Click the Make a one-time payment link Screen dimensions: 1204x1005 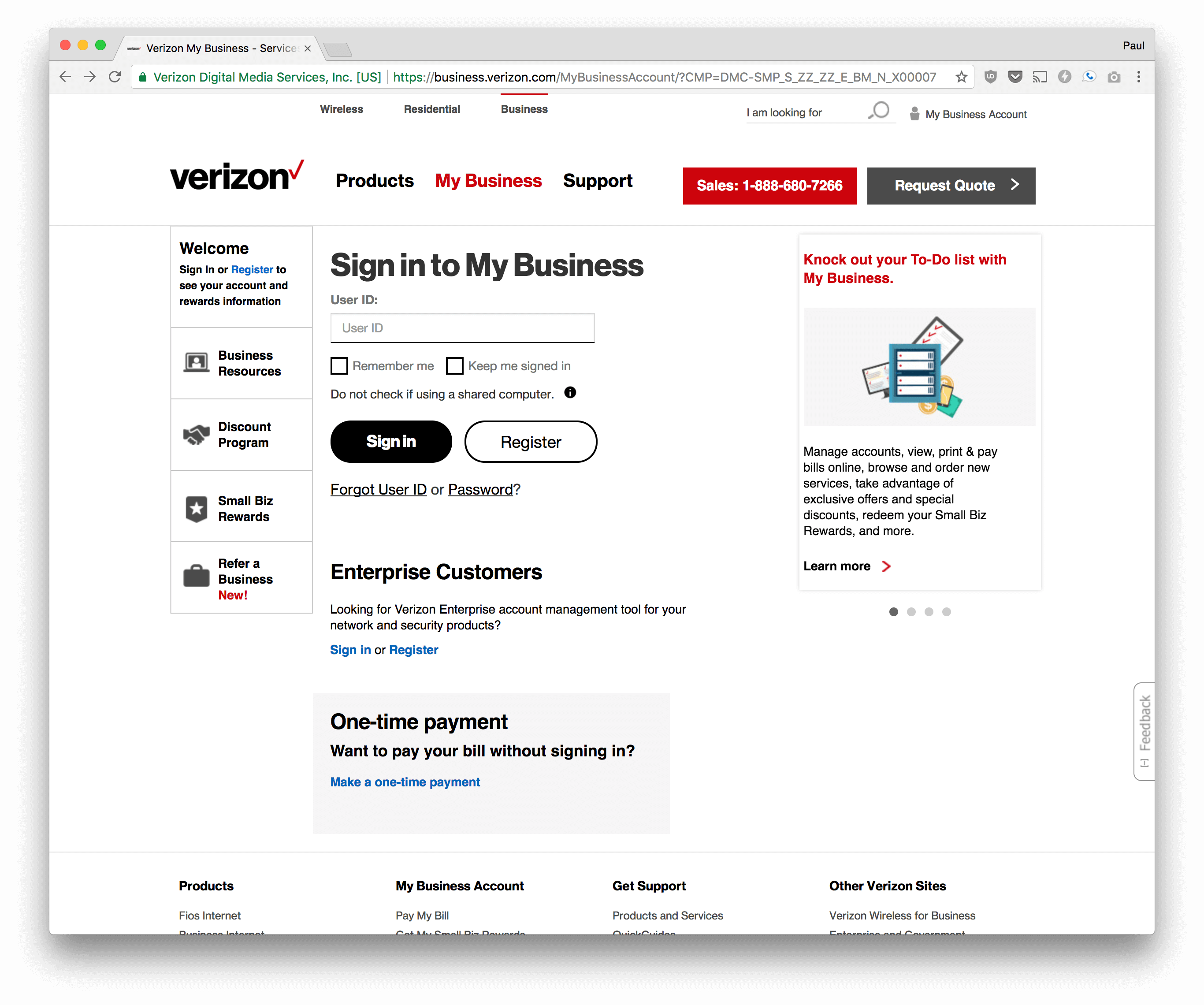tap(405, 782)
